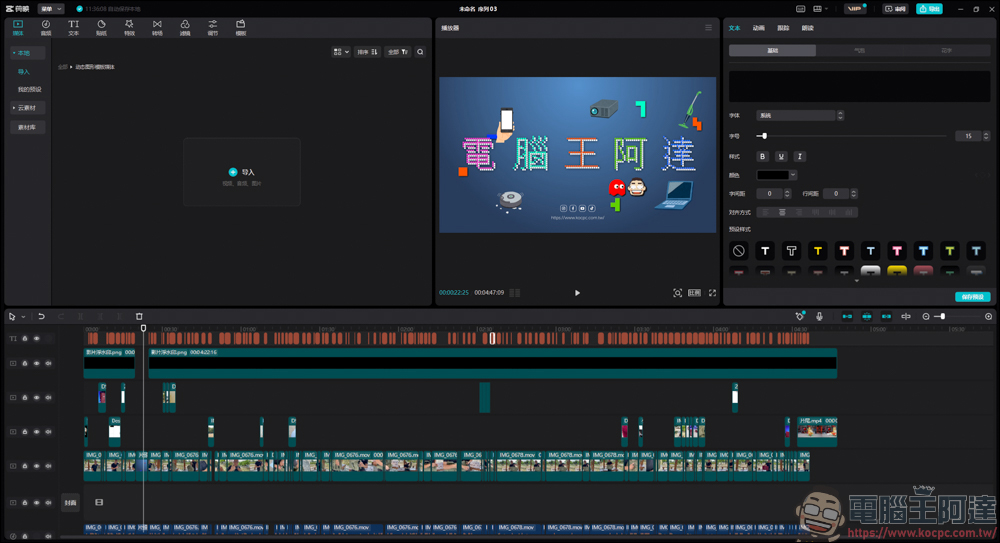Click the 导出 export button
This screenshot has height=543, width=1000.
(x=929, y=9)
